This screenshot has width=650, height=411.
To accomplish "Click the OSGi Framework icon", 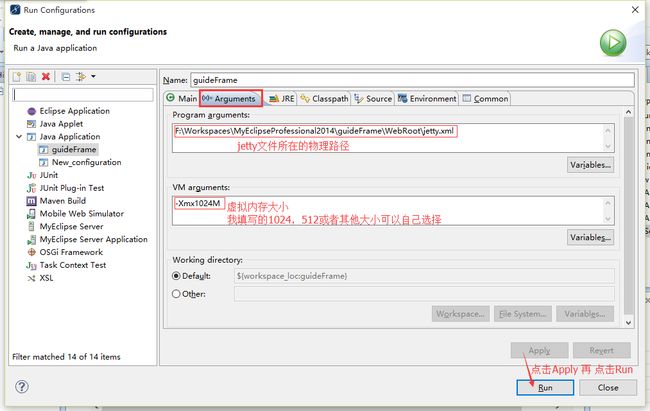I will [x=32, y=252].
